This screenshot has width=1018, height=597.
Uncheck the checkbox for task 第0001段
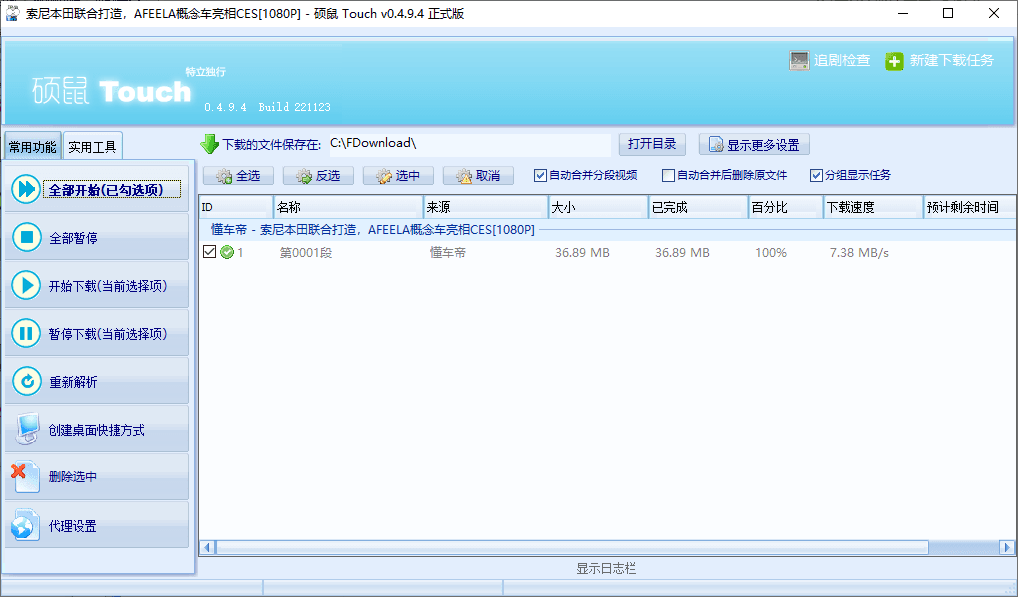point(209,252)
